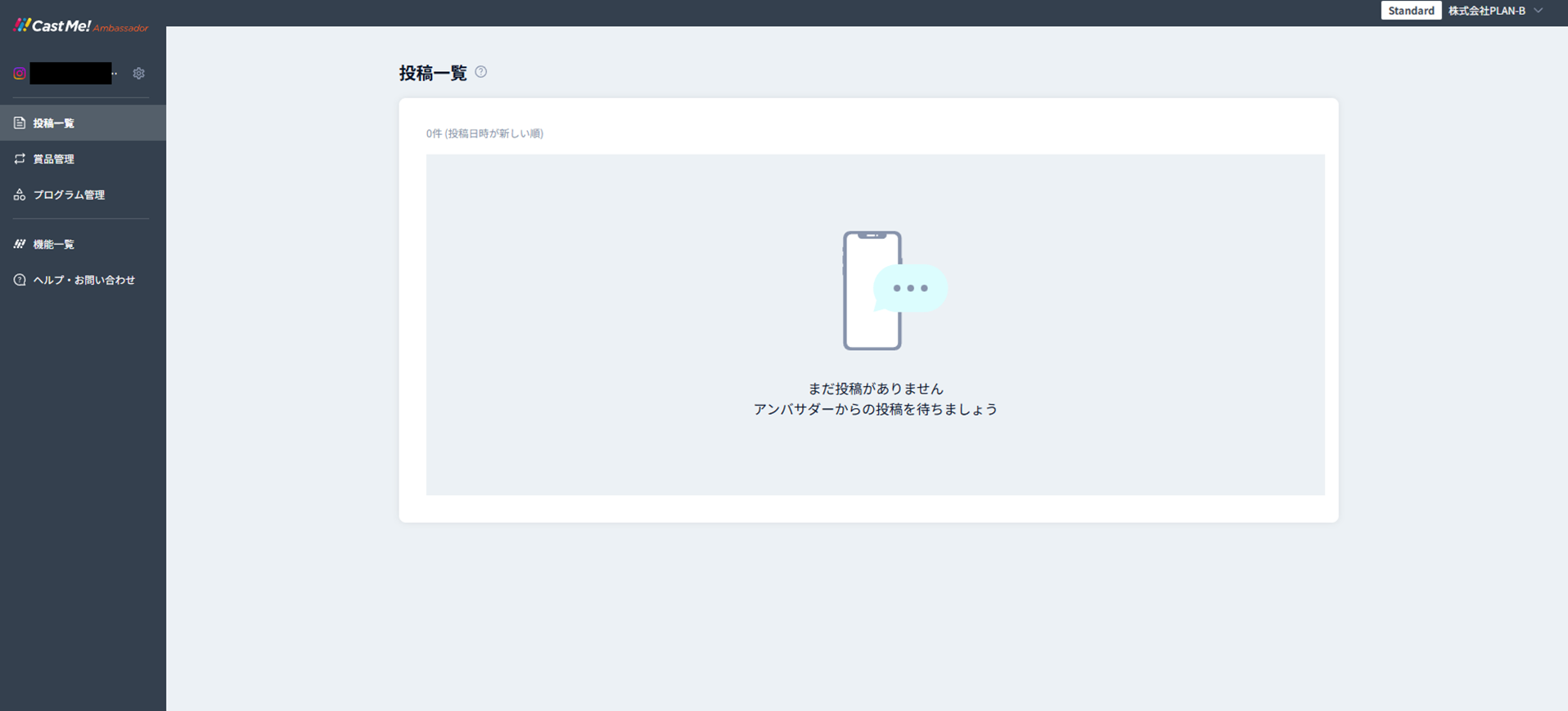
Task: Click the phone with chat bubble illustration
Action: tap(894, 290)
